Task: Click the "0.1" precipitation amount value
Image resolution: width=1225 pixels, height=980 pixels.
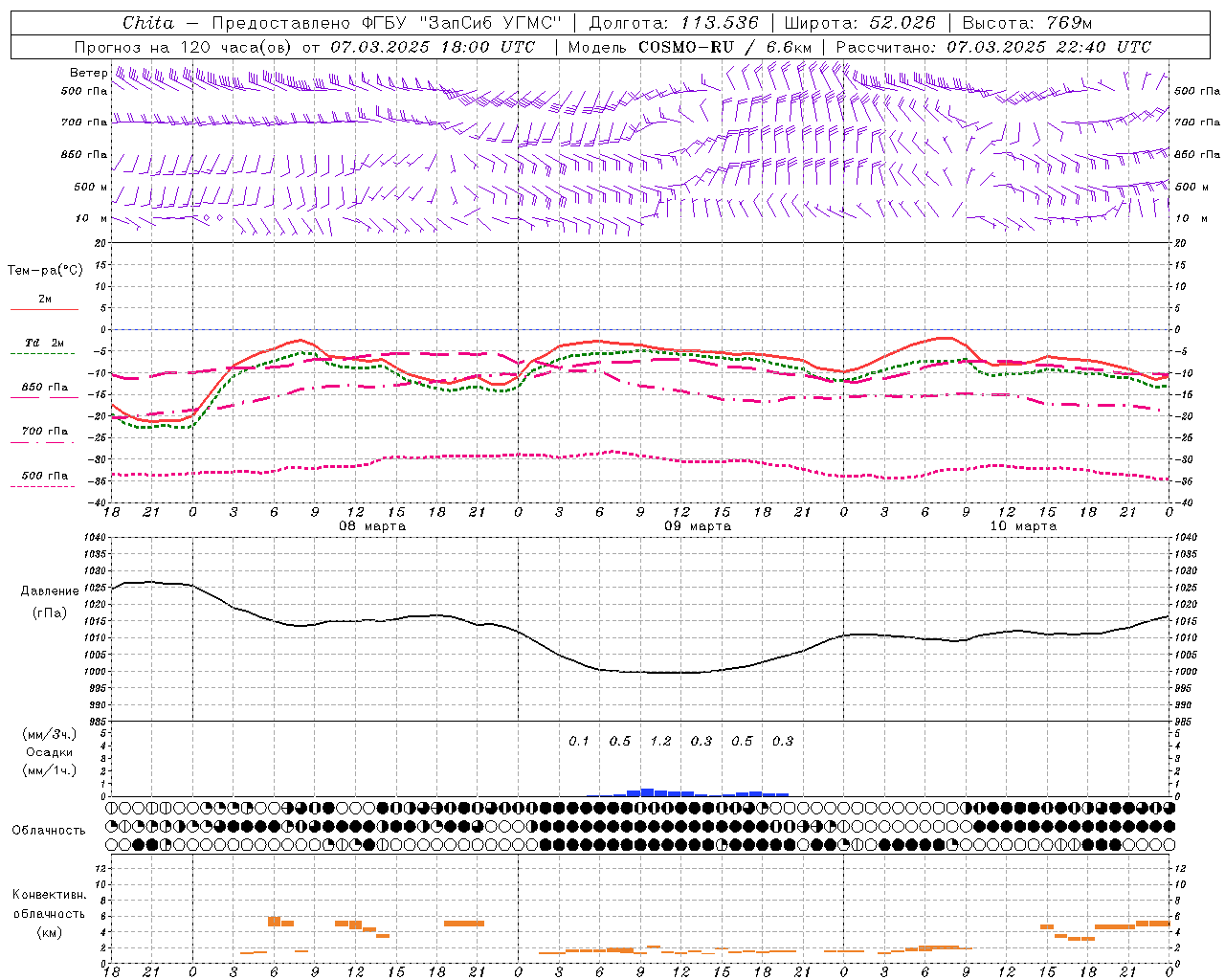Action: tap(579, 742)
